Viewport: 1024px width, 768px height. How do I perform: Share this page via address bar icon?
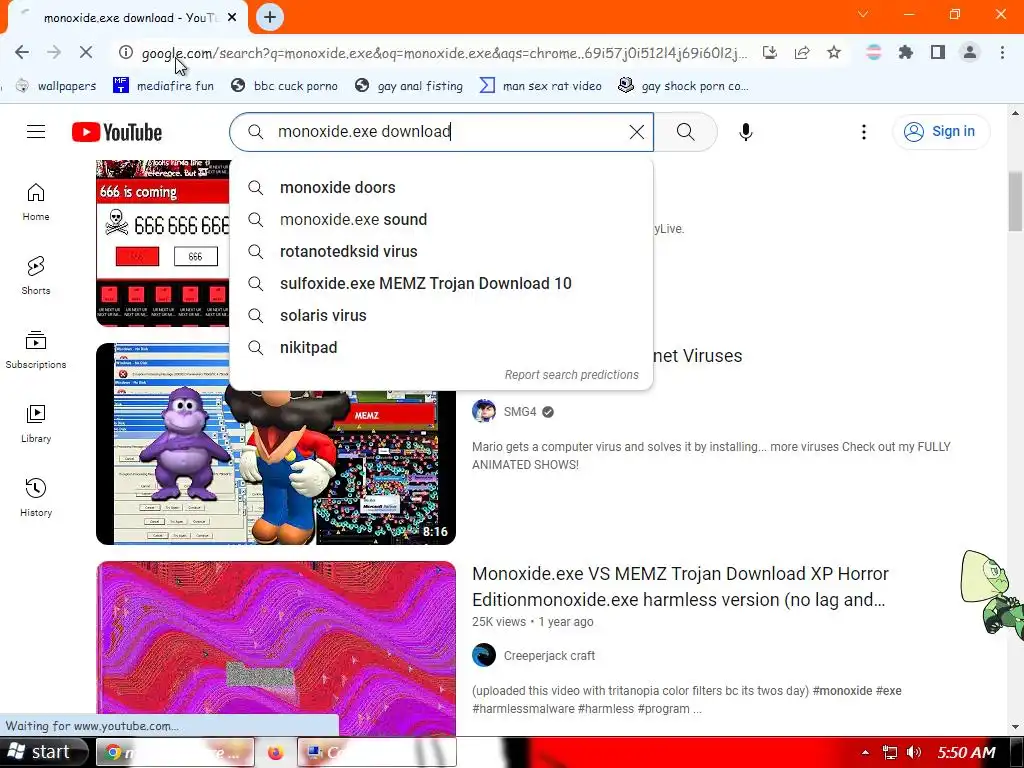click(x=802, y=52)
